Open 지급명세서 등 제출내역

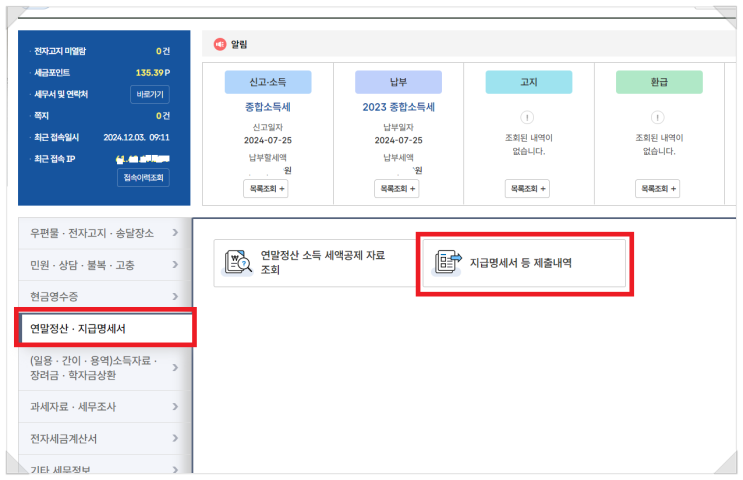tap(524, 263)
